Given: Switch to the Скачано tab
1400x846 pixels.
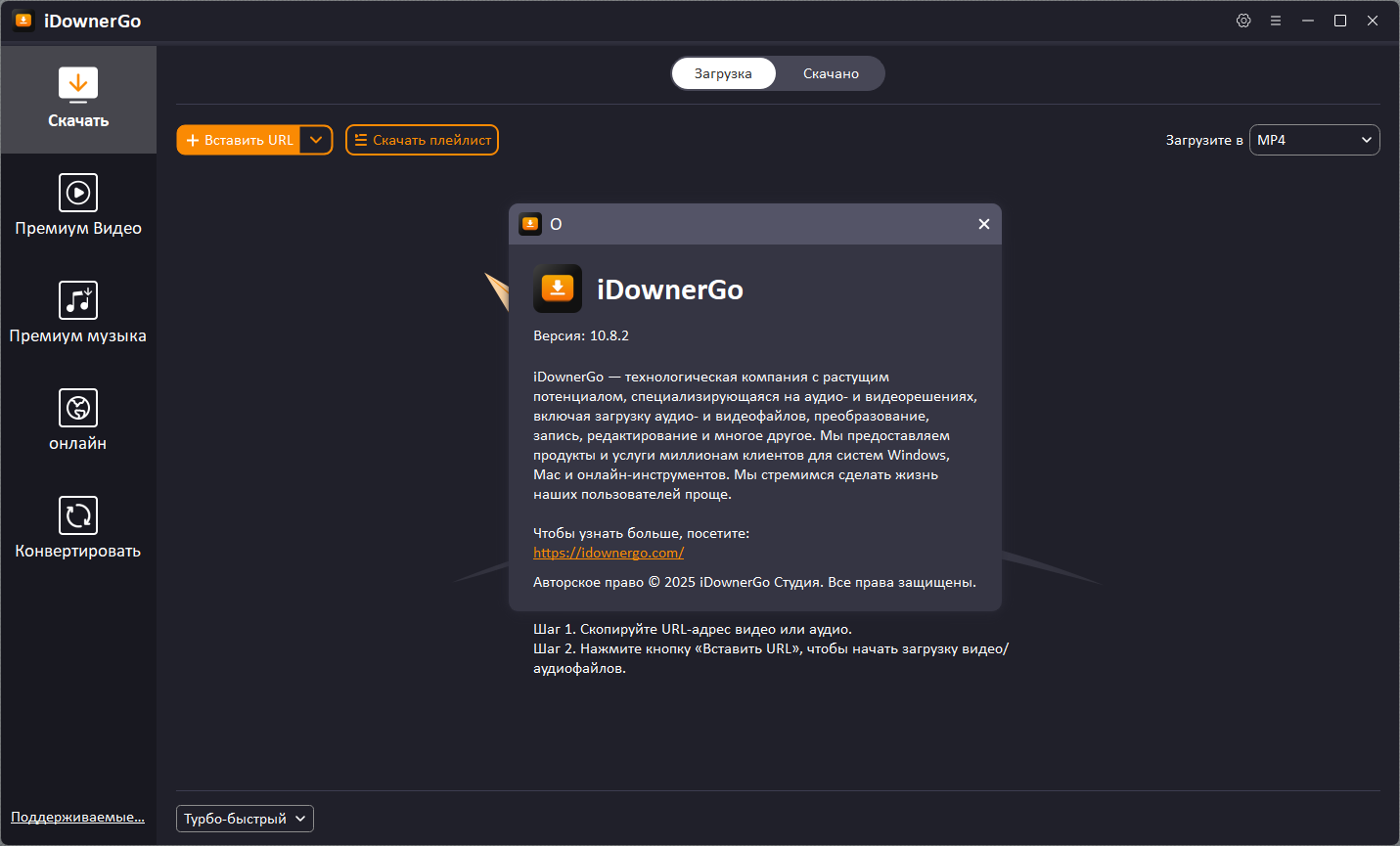Looking at the screenshot, I should click(x=831, y=73).
